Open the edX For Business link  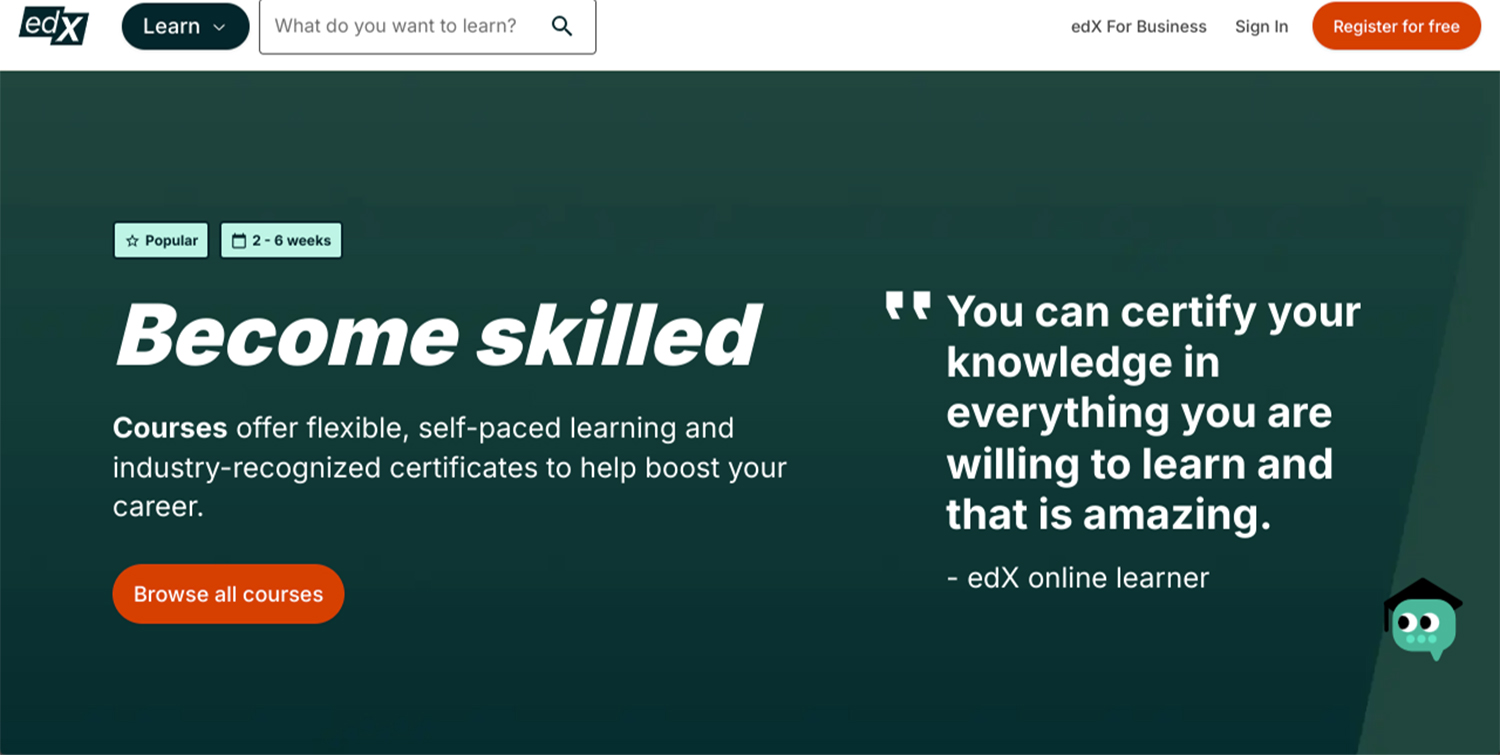click(1138, 27)
